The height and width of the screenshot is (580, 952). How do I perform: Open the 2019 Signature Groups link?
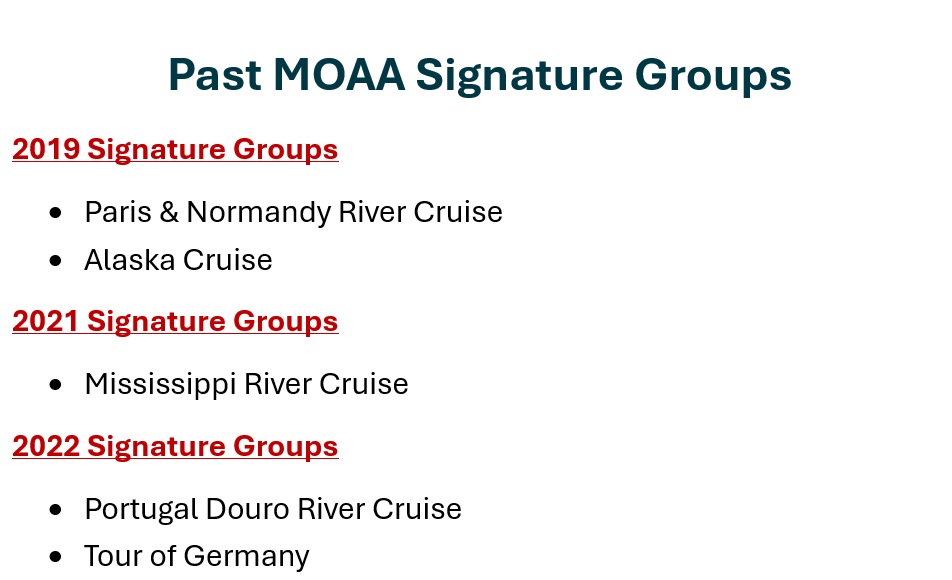coord(175,149)
